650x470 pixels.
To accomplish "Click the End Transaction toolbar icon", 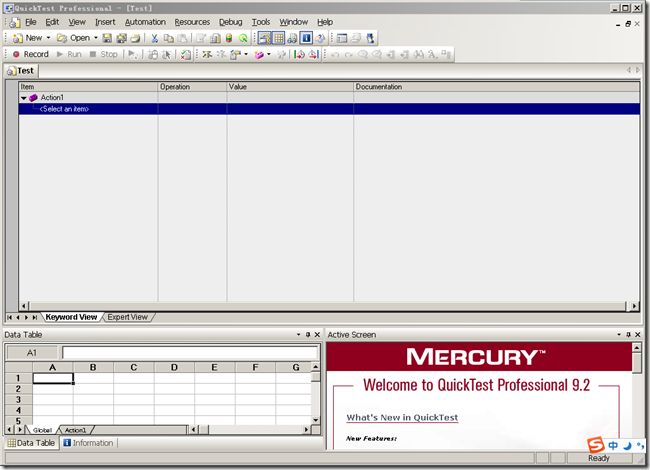I will (x=313, y=54).
